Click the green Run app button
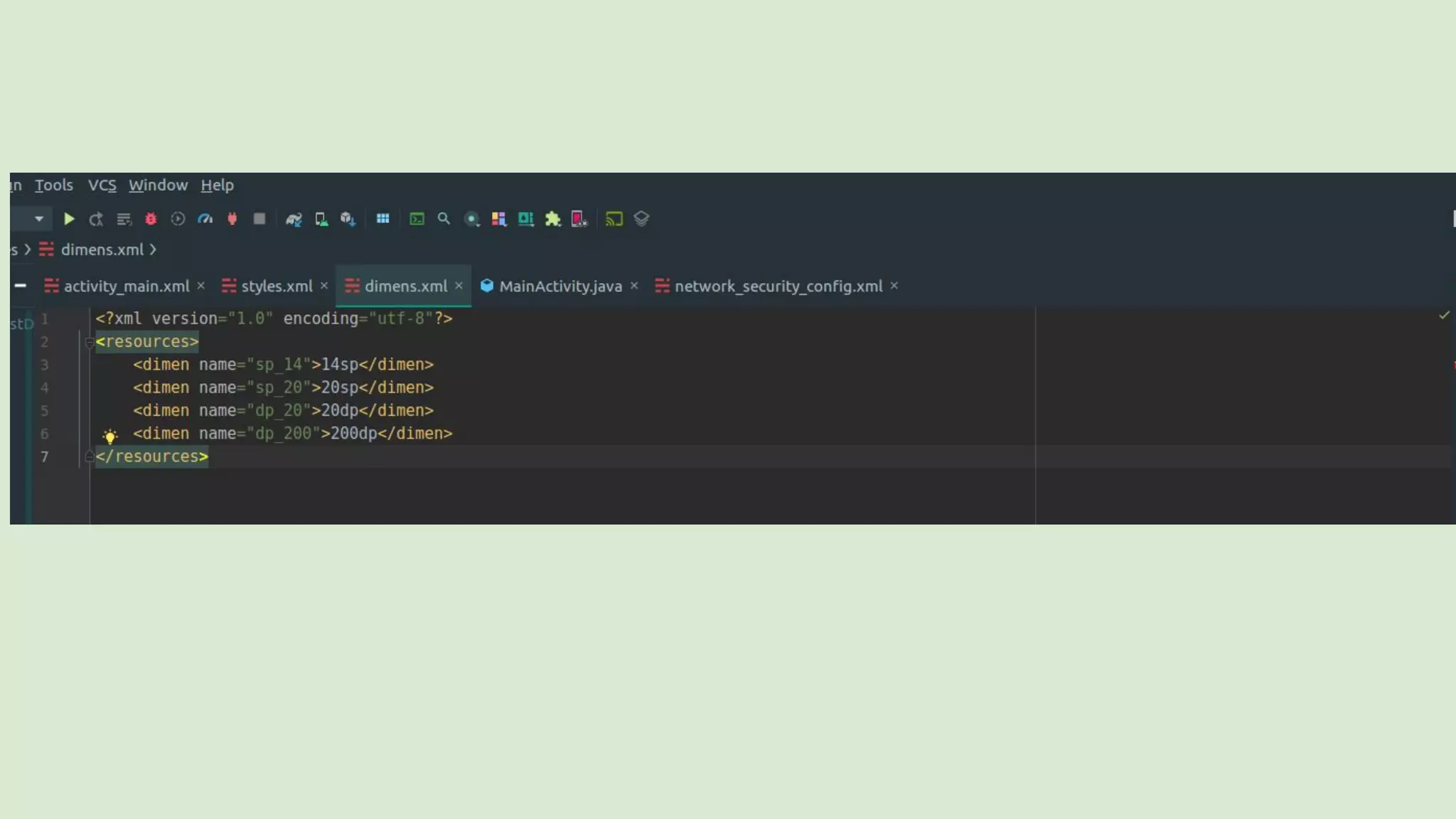Viewport: 1456px width, 819px height. [69, 219]
